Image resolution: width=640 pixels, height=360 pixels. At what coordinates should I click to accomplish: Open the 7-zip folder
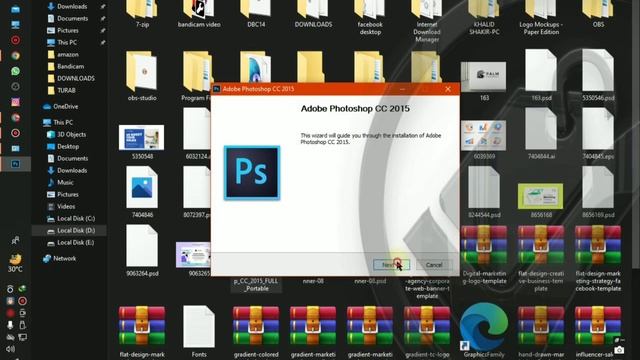point(142,15)
